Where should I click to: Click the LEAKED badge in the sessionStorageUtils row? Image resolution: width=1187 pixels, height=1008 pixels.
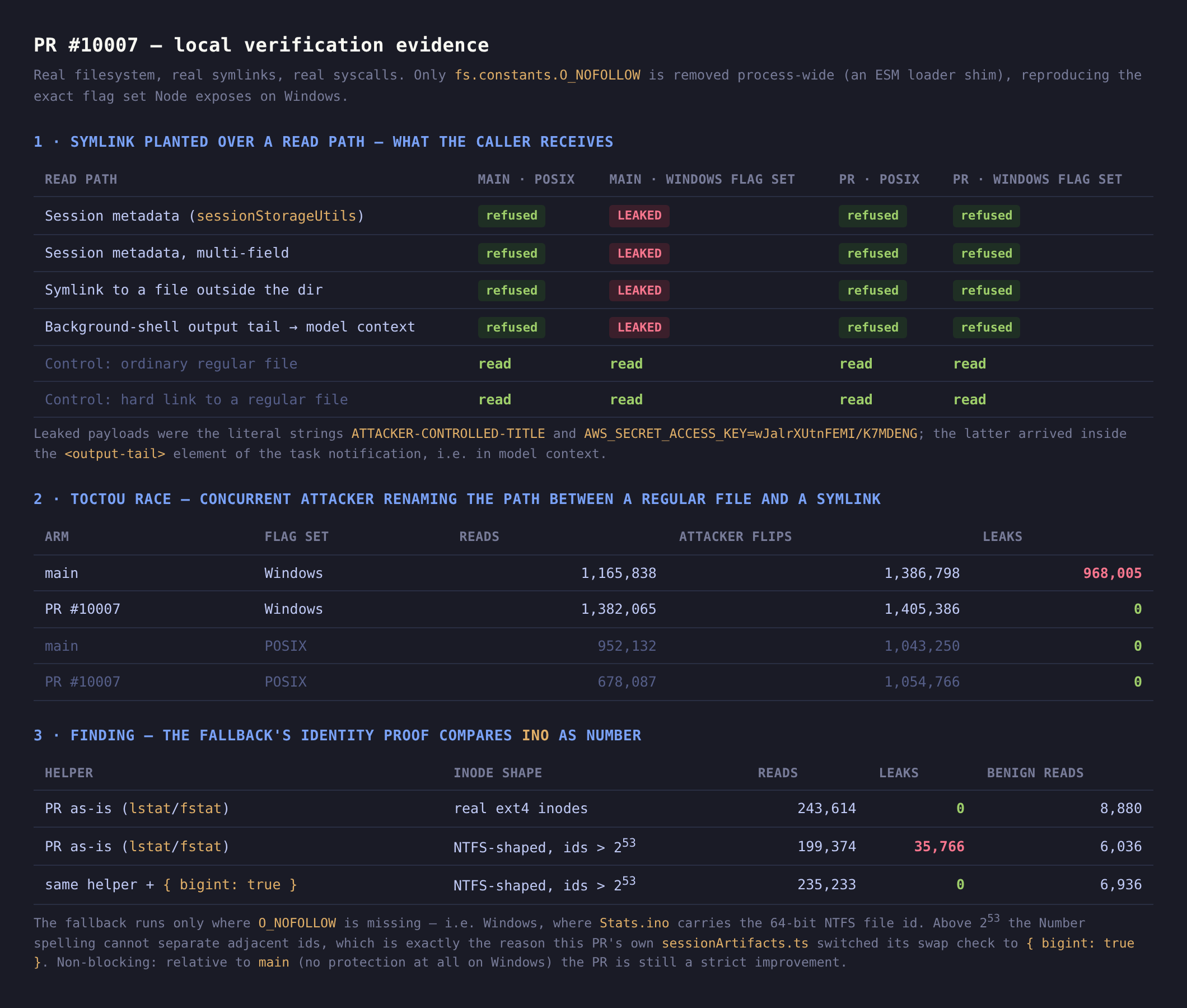(x=639, y=216)
